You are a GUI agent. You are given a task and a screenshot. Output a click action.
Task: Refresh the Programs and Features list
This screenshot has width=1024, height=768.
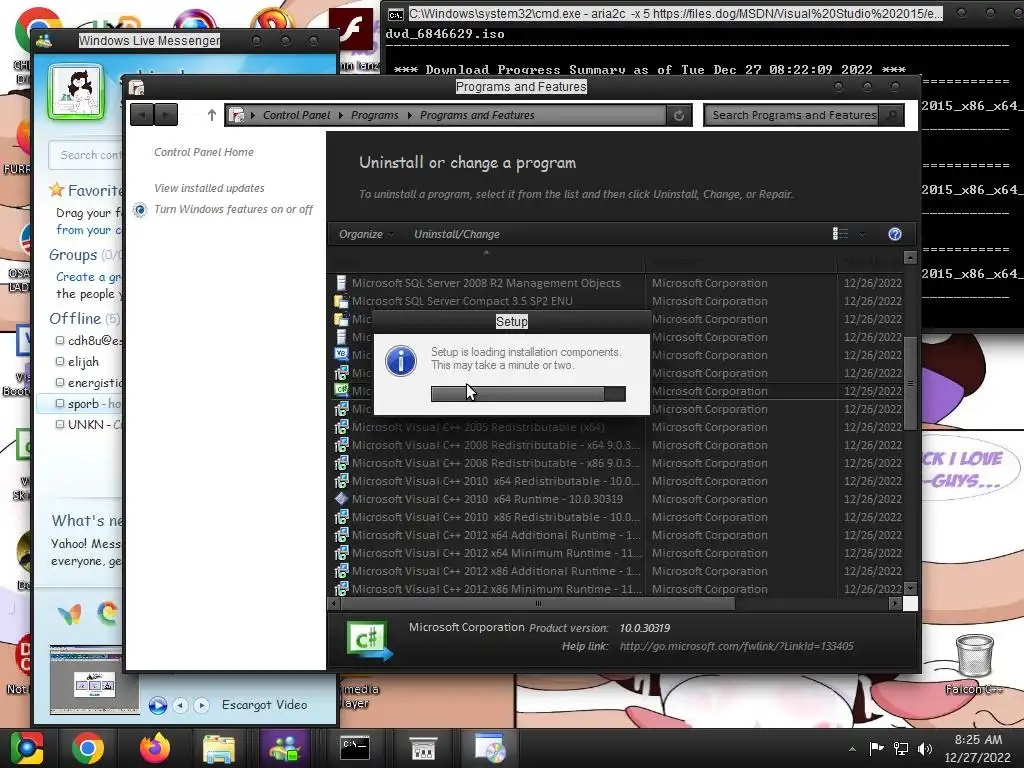(x=679, y=116)
